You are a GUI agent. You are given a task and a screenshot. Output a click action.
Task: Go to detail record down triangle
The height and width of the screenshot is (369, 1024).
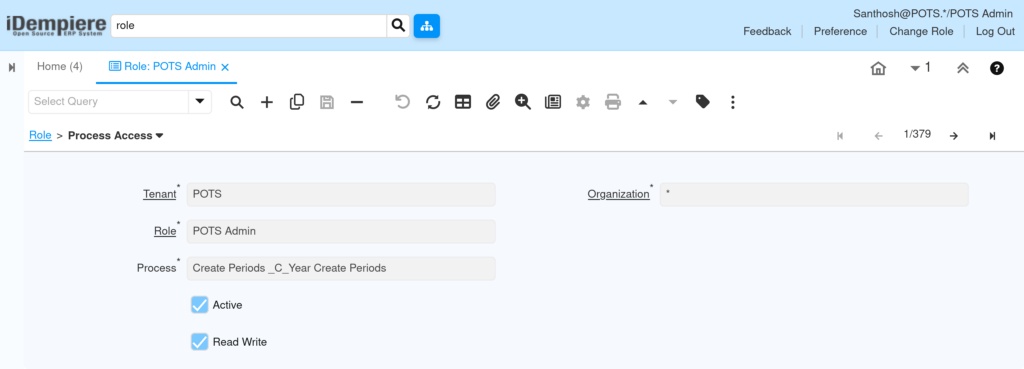(x=673, y=103)
